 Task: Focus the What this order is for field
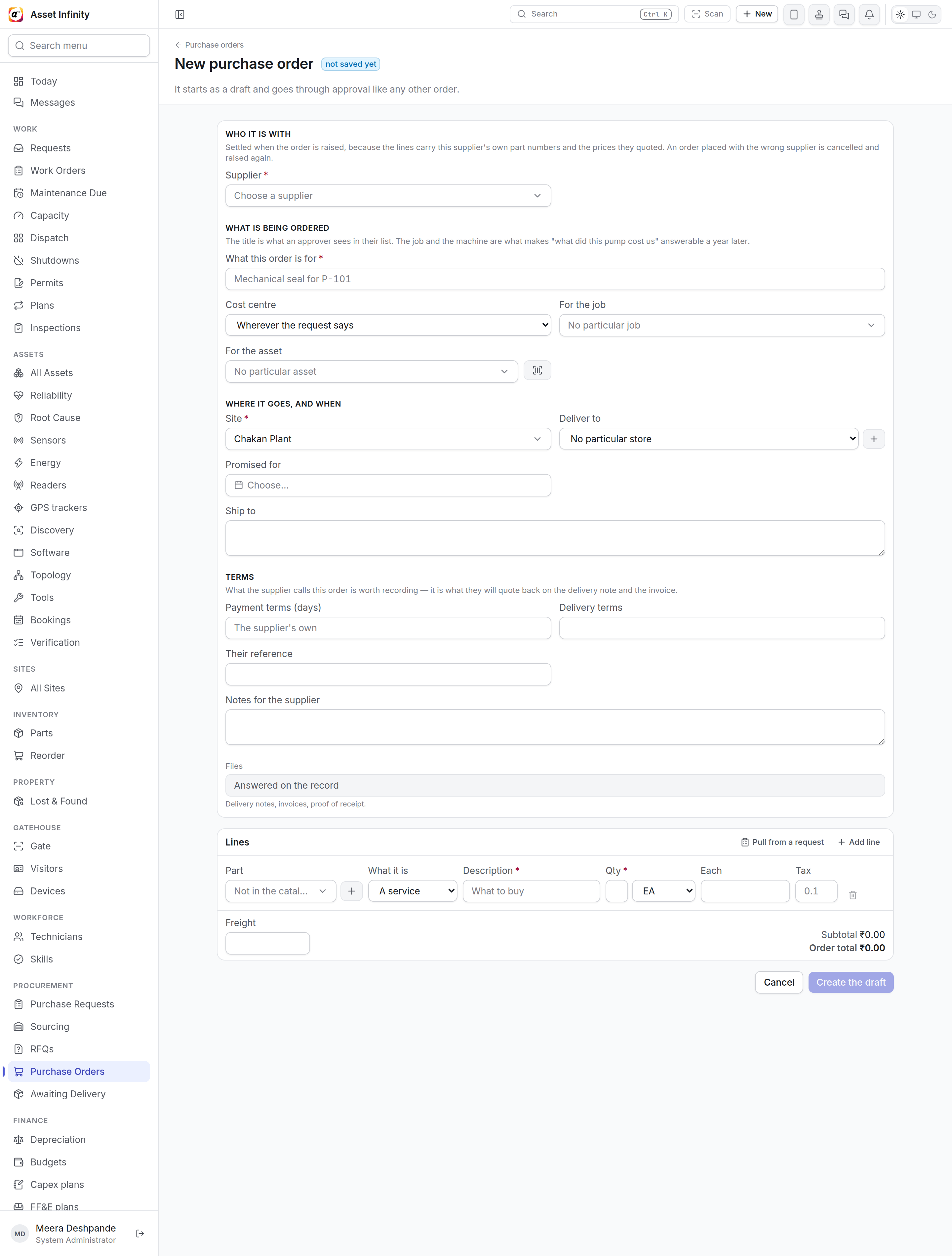click(555, 279)
